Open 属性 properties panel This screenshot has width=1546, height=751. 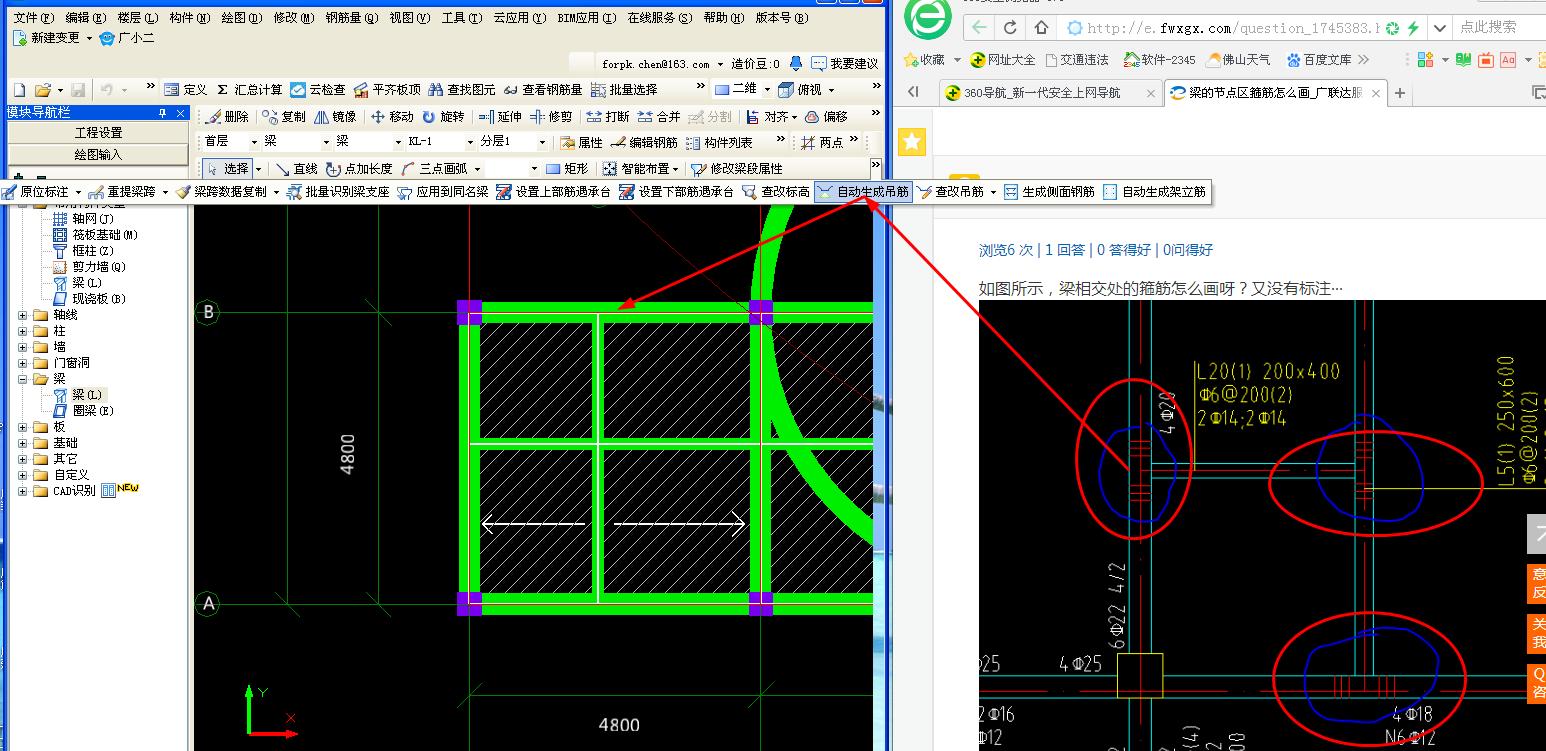(x=581, y=142)
